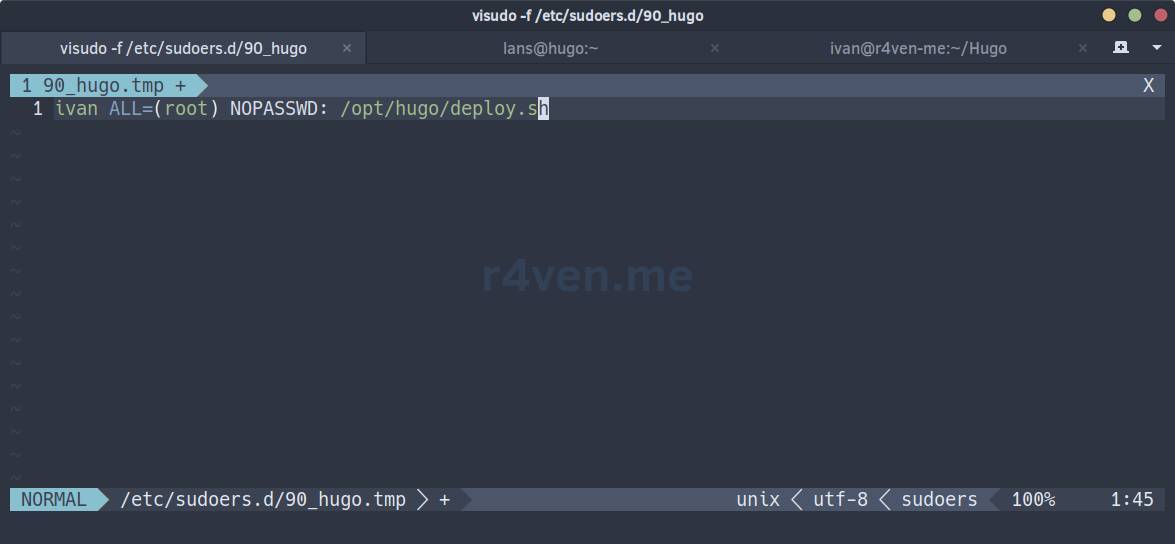The image size is (1175, 544).
Task: Close the visudo 90_hugo terminal tab
Action: click(347, 48)
